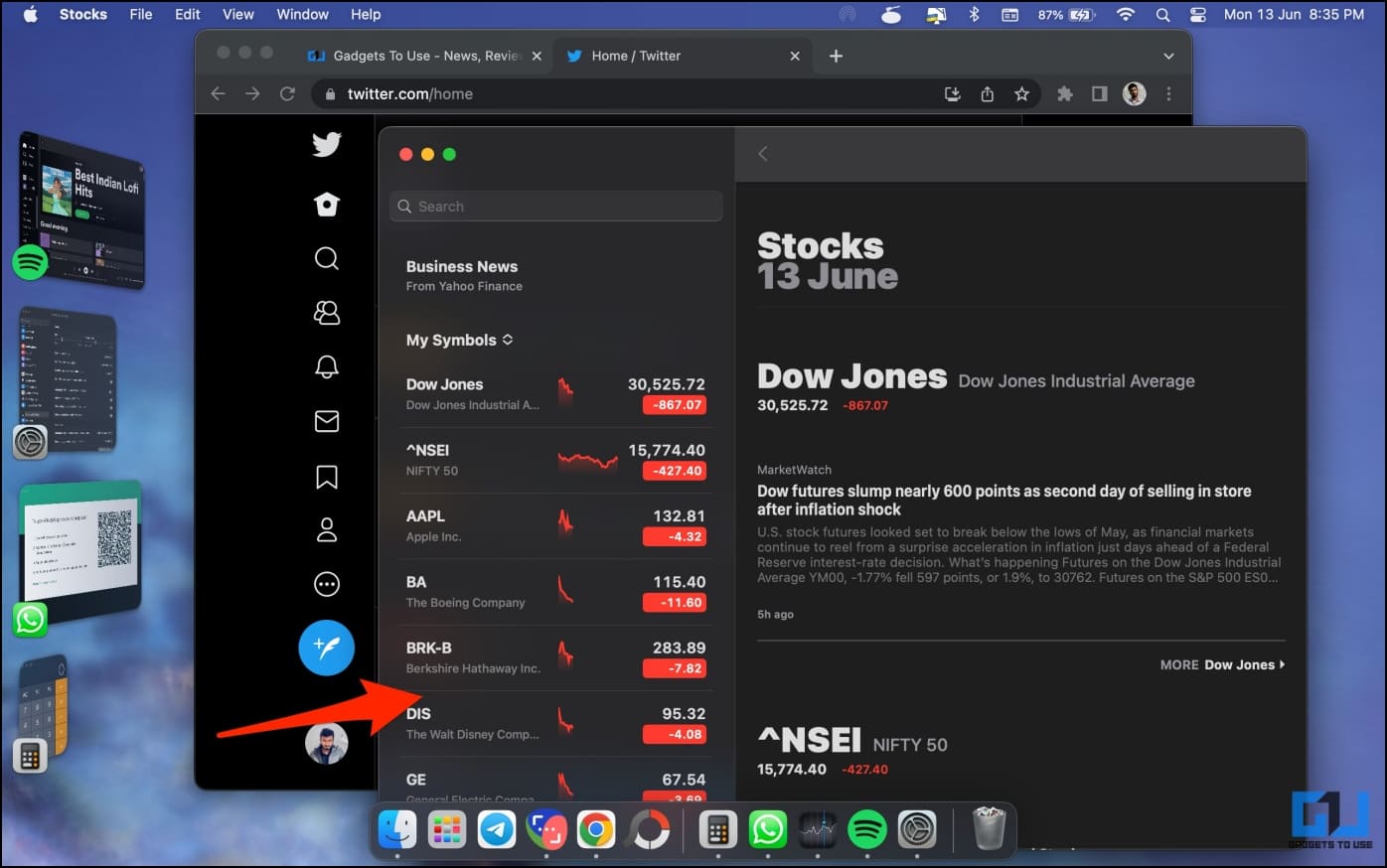The height and width of the screenshot is (868, 1387).
Task: Open the Edit menu in menu bar
Action: [187, 14]
